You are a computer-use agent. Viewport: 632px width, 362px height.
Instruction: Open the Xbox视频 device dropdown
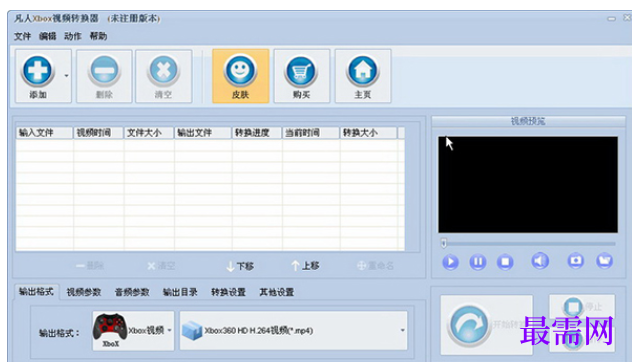(133, 331)
